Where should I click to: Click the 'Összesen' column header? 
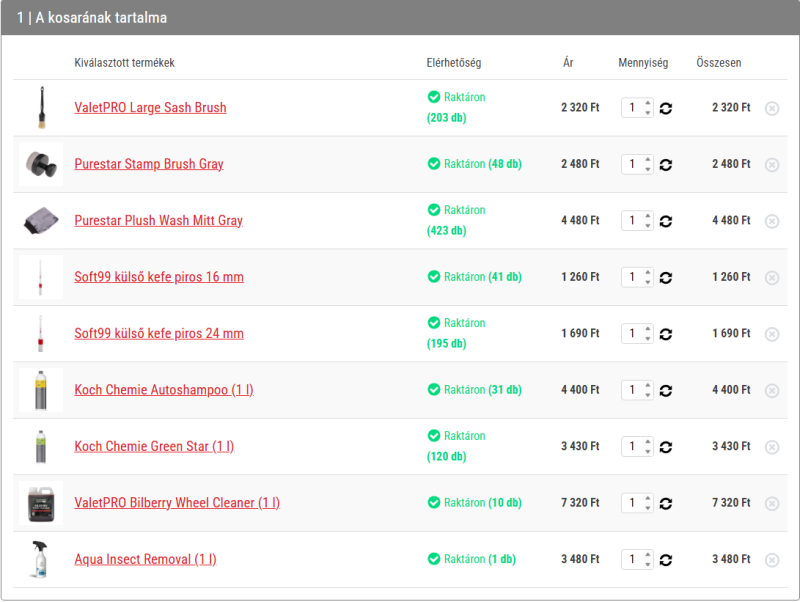click(718, 63)
